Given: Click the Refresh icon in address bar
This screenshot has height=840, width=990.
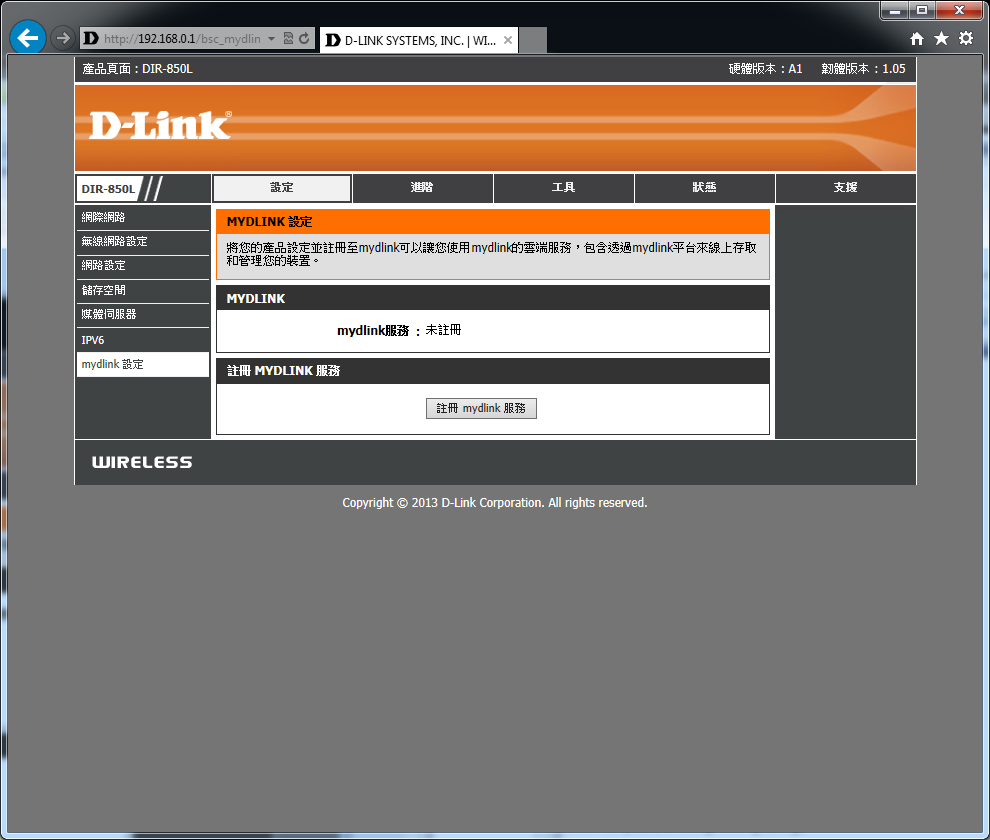Looking at the screenshot, I should [x=304, y=39].
